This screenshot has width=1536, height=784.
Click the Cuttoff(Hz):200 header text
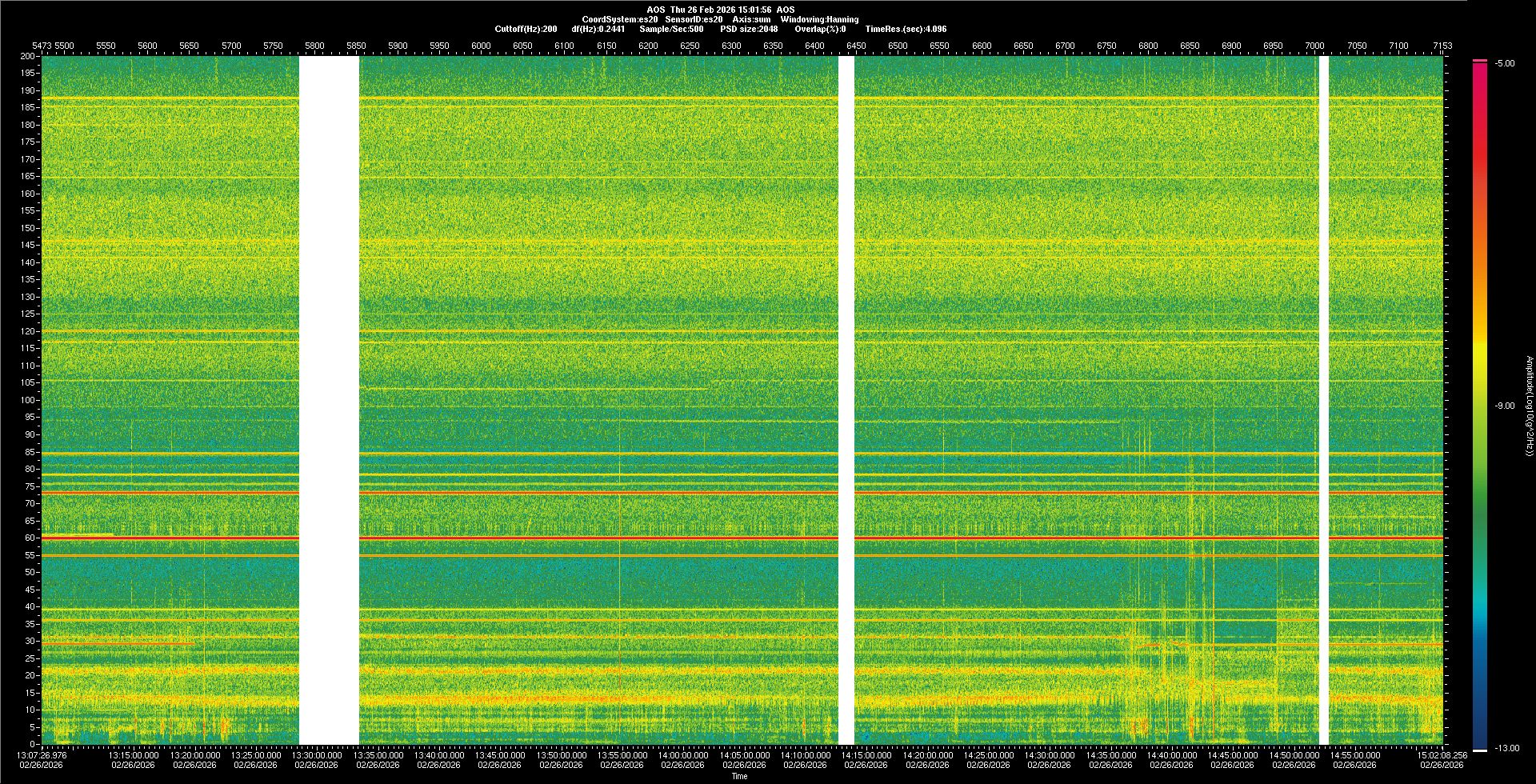pos(526,29)
